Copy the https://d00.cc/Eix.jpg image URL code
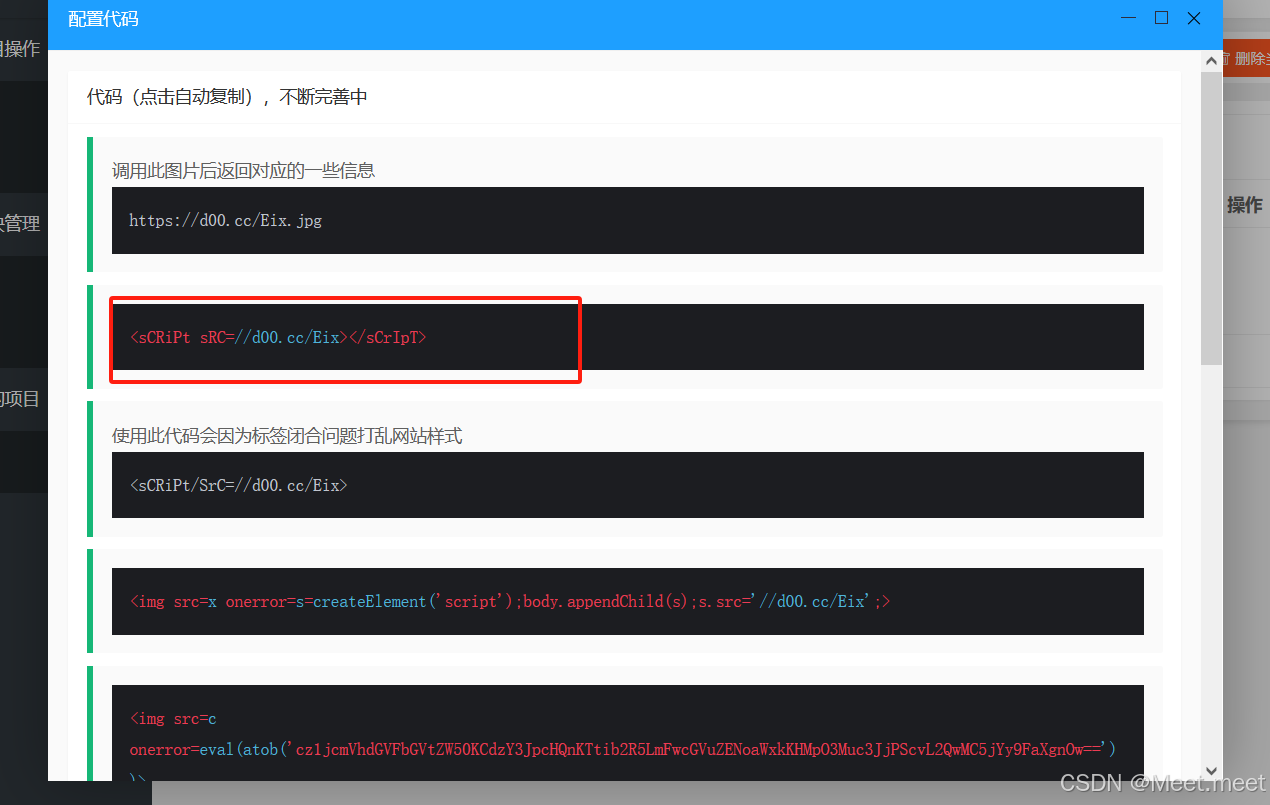The height and width of the screenshot is (805, 1270). (627, 220)
